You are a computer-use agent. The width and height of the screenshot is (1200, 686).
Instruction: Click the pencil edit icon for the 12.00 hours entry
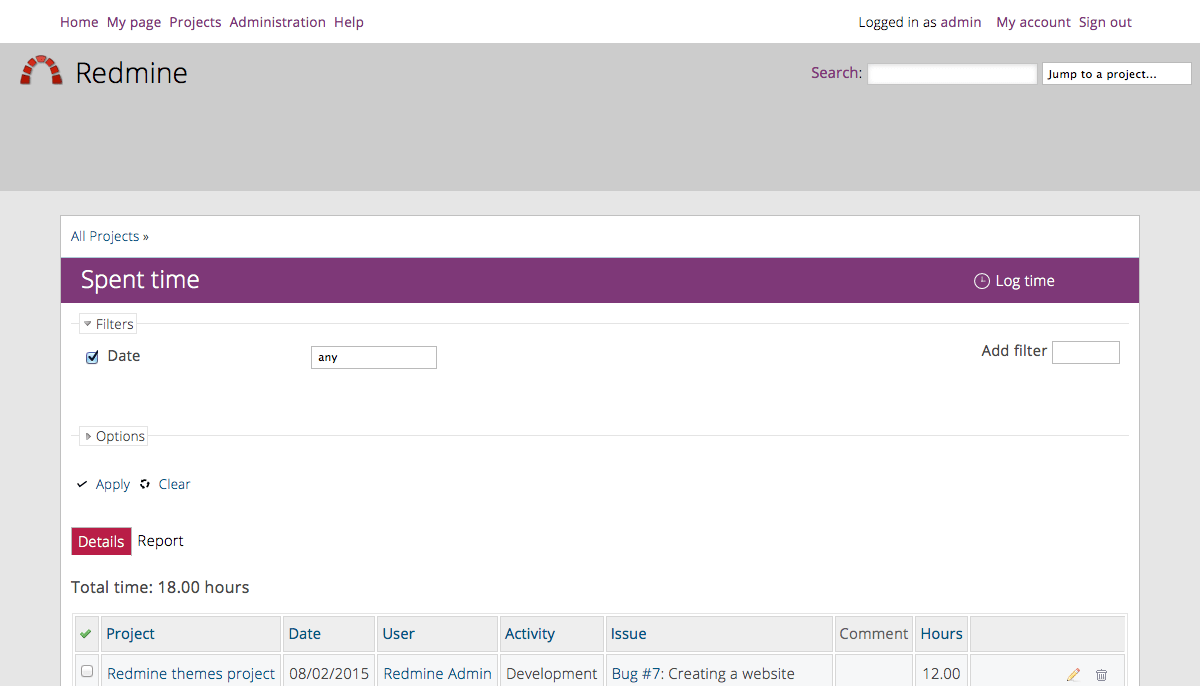(1073, 675)
